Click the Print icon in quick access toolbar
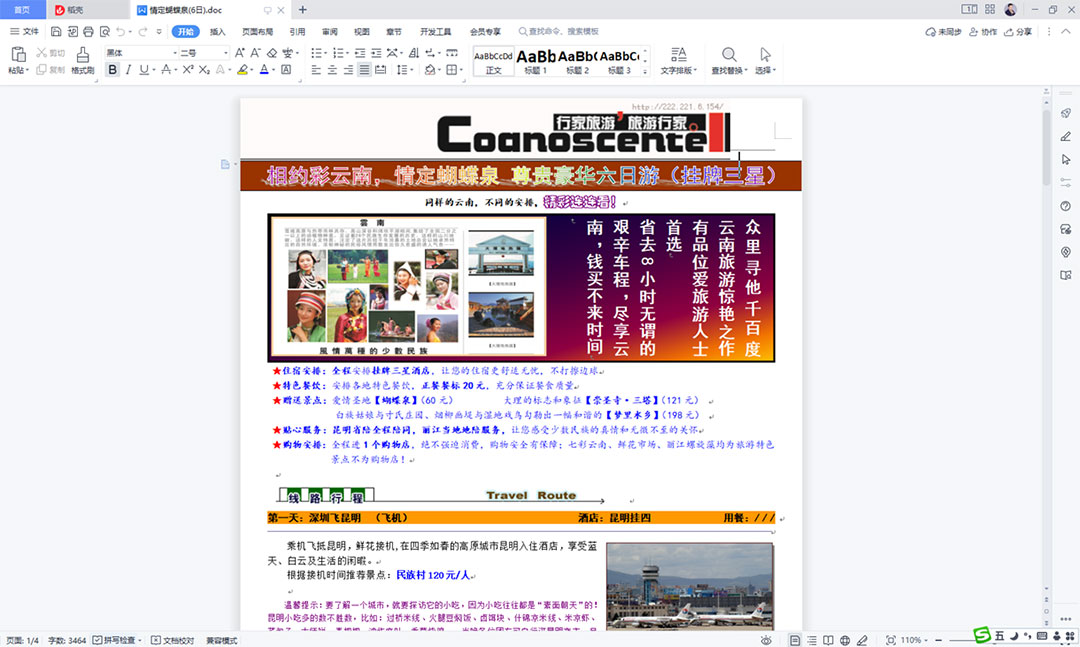This screenshot has height=647, width=1080. [88, 32]
